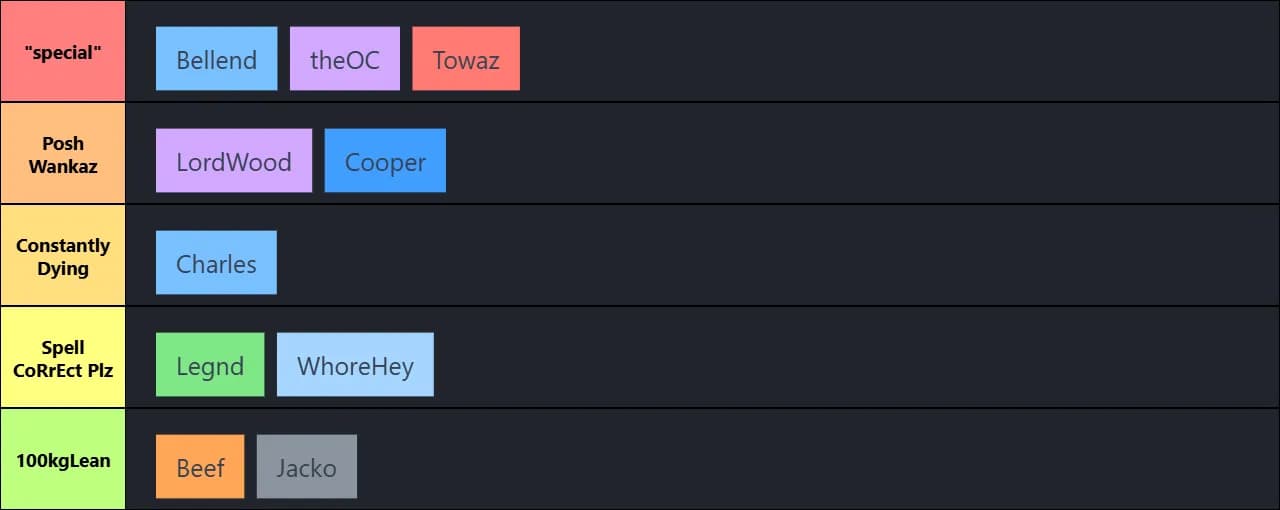The image size is (1280, 510).
Task: Select the gray Jacko tile
Action: point(306,467)
